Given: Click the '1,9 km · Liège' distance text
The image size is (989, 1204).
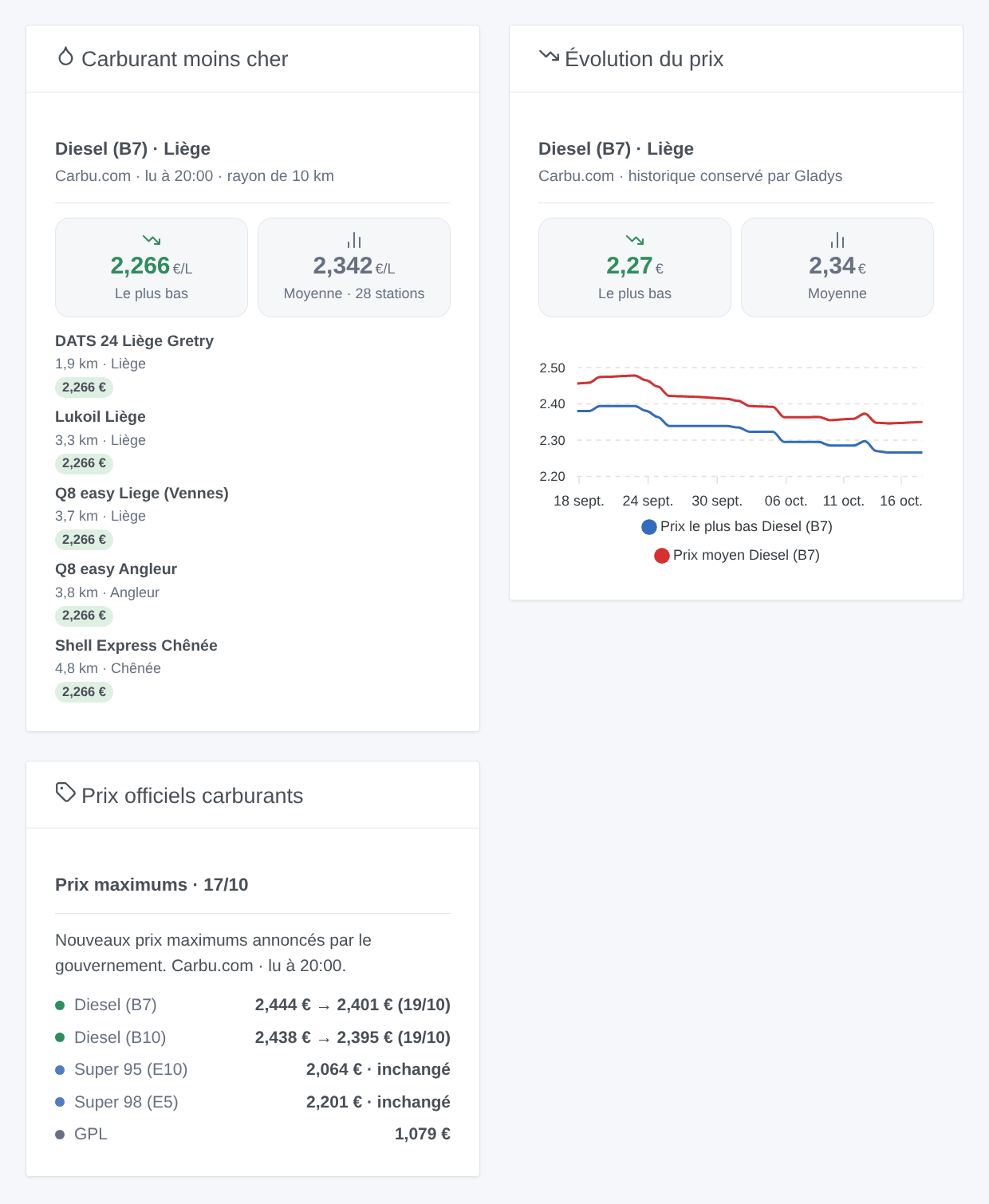Looking at the screenshot, I should 100,364.
